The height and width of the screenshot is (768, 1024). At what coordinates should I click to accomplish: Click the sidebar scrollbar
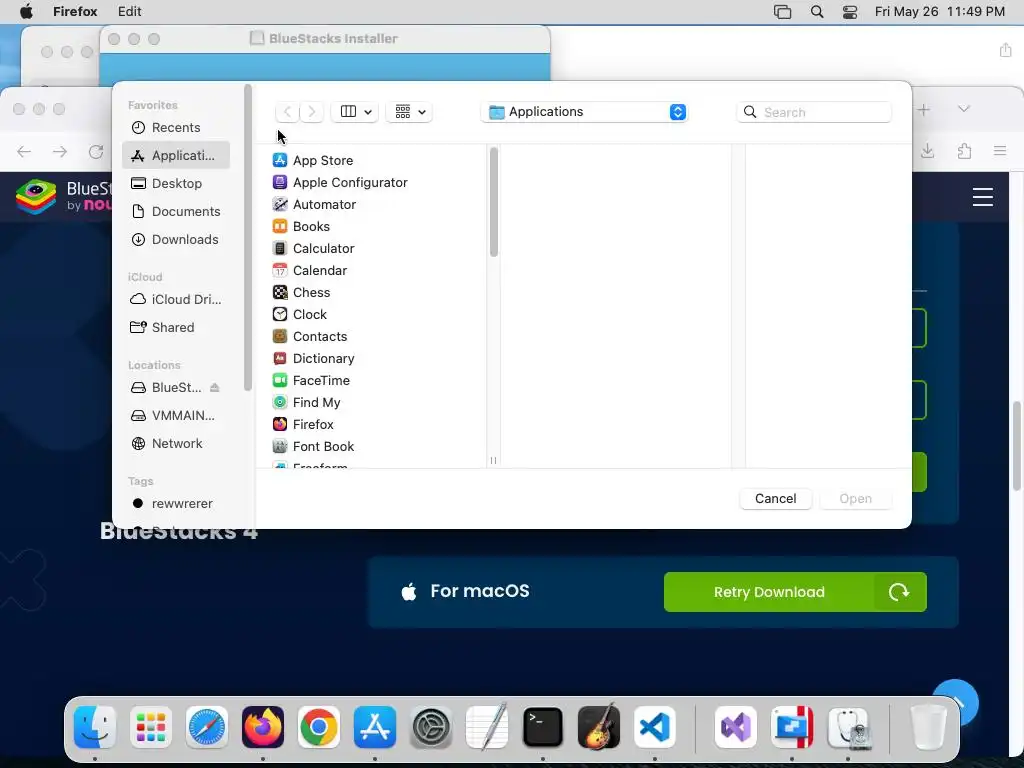(248, 238)
